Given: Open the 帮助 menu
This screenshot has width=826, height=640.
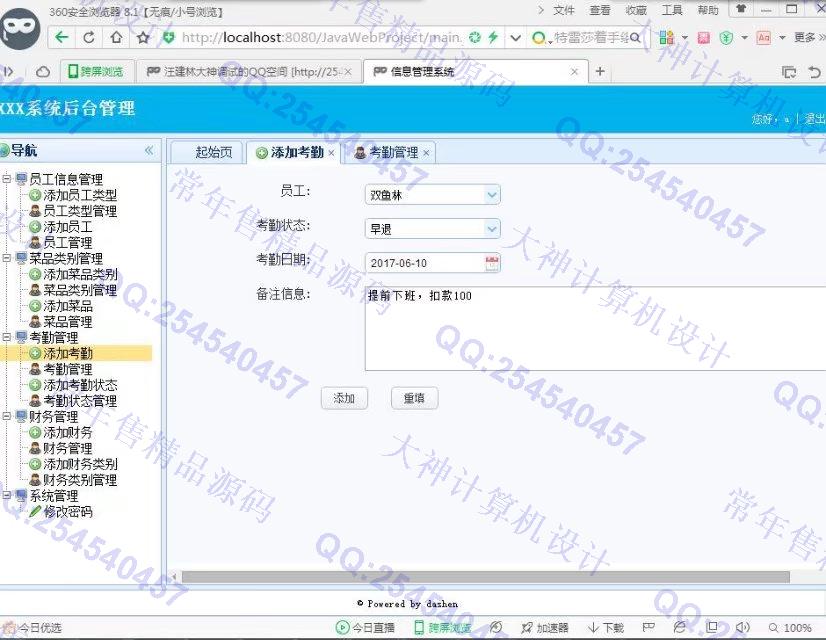Looking at the screenshot, I should coord(707,10).
